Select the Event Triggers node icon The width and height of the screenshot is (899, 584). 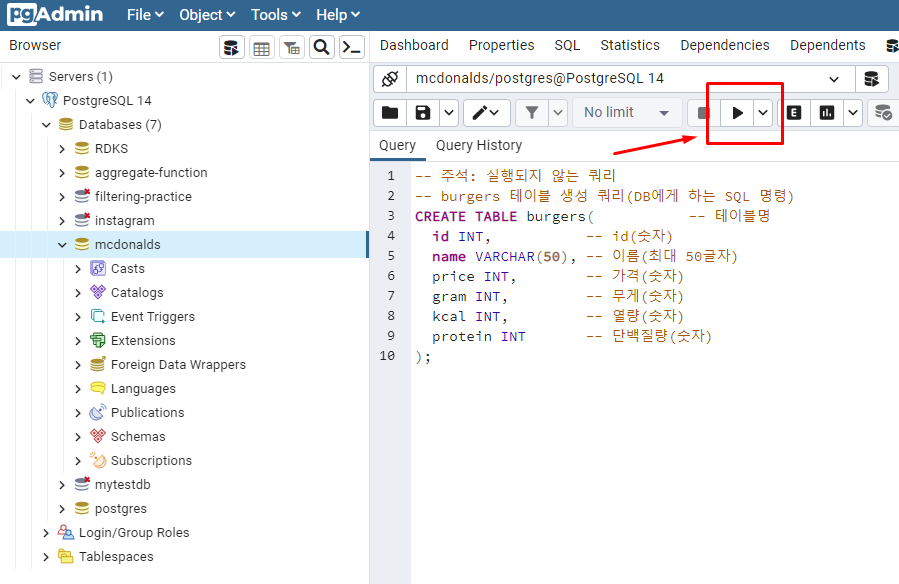tap(98, 316)
